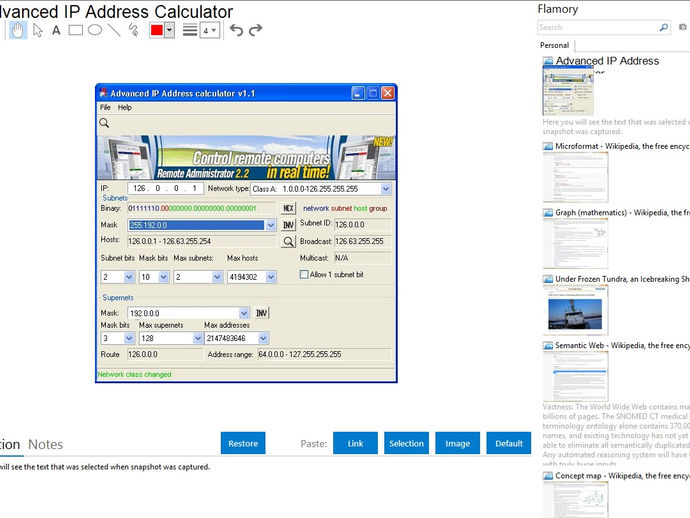
Task: Open the supernet Mask dropdown 192.0.0.0
Action: click(244, 313)
